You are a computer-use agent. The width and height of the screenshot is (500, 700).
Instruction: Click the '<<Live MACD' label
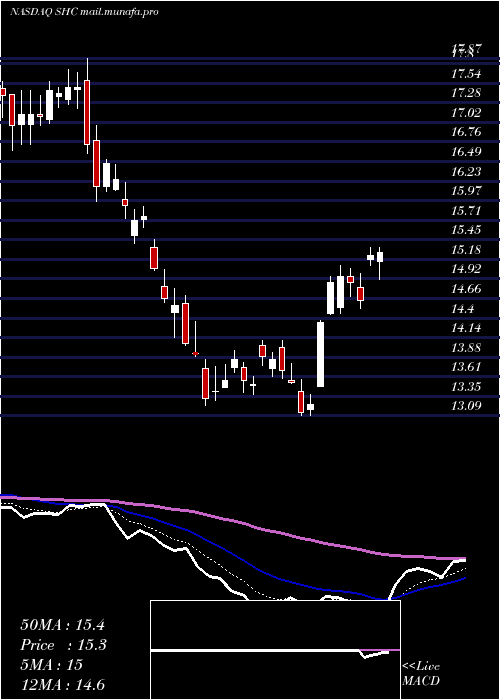[x=421, y=674]
